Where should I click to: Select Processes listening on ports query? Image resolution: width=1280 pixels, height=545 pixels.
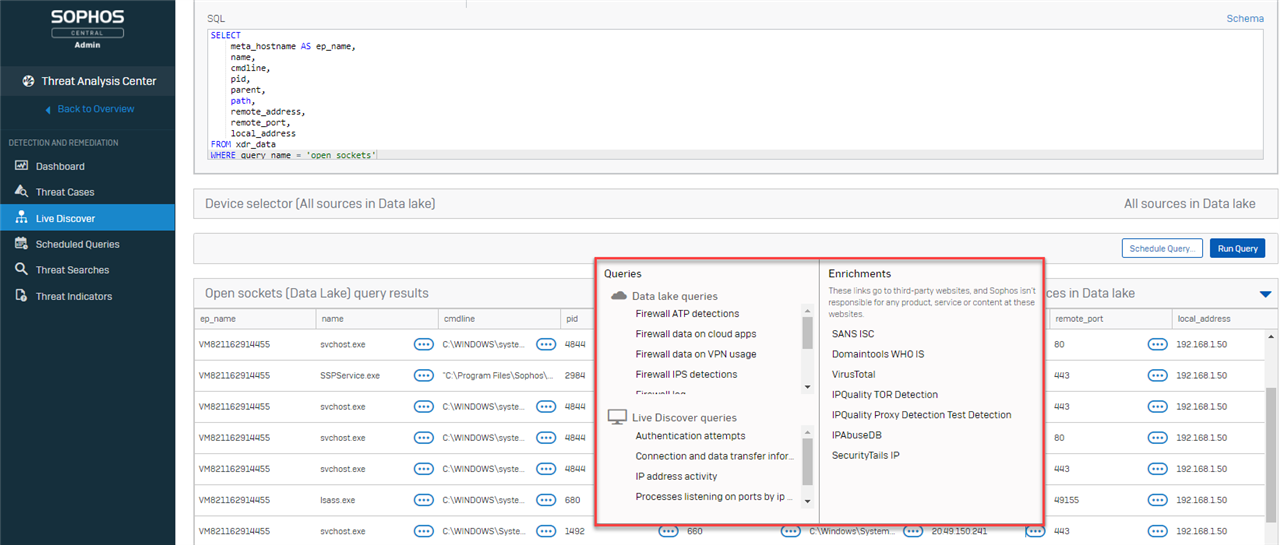pos(715,496)
